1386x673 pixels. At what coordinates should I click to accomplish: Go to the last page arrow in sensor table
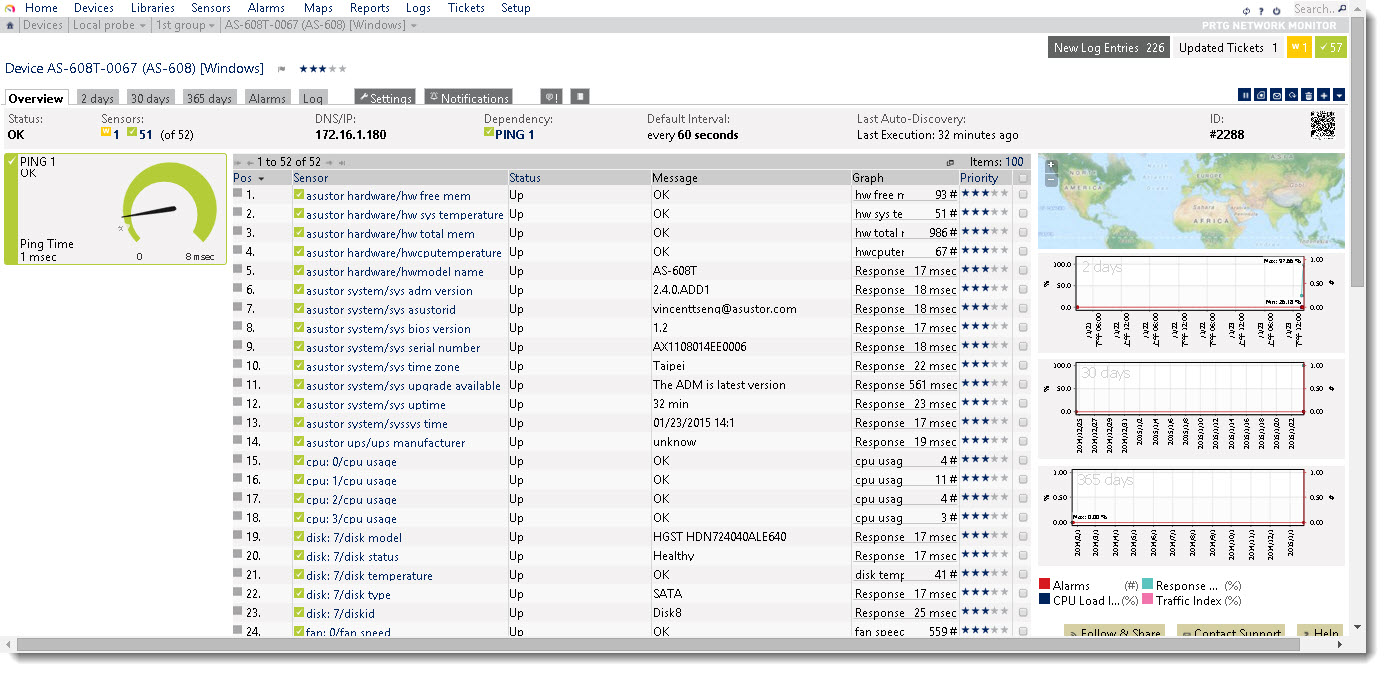(342, 163)
